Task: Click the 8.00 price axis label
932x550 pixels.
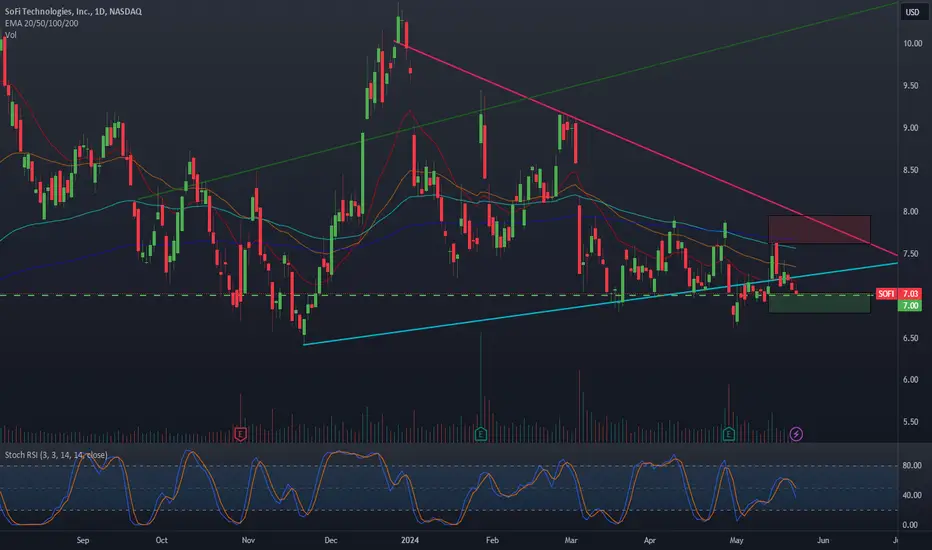Action: pyautogui.click(x=911, y=212)
